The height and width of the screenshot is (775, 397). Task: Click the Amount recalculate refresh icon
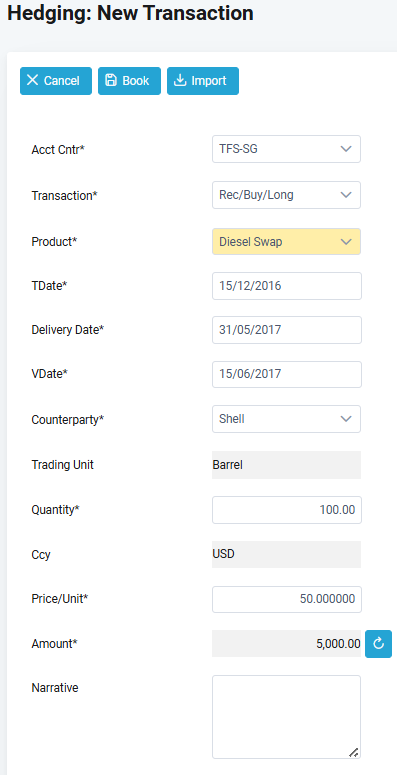click(378, 644)
